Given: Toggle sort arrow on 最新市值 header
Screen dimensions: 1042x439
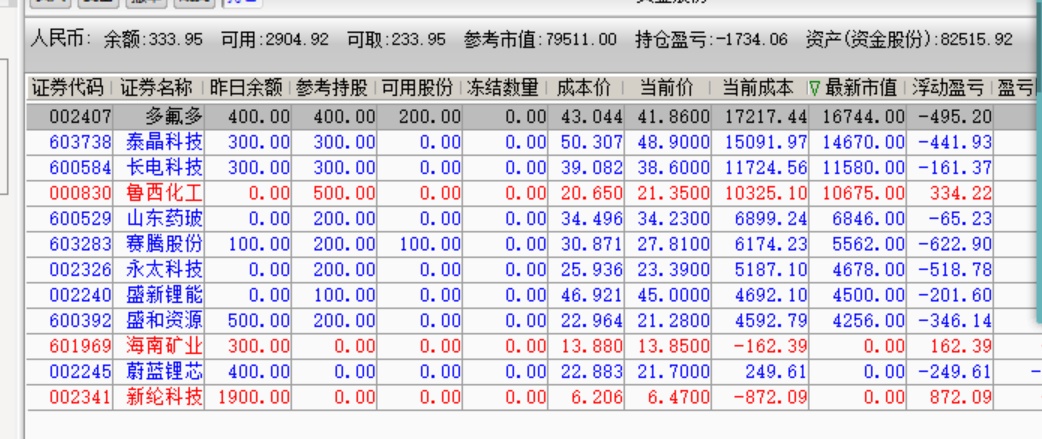Looking at the screenshot, I should point(815,88).
